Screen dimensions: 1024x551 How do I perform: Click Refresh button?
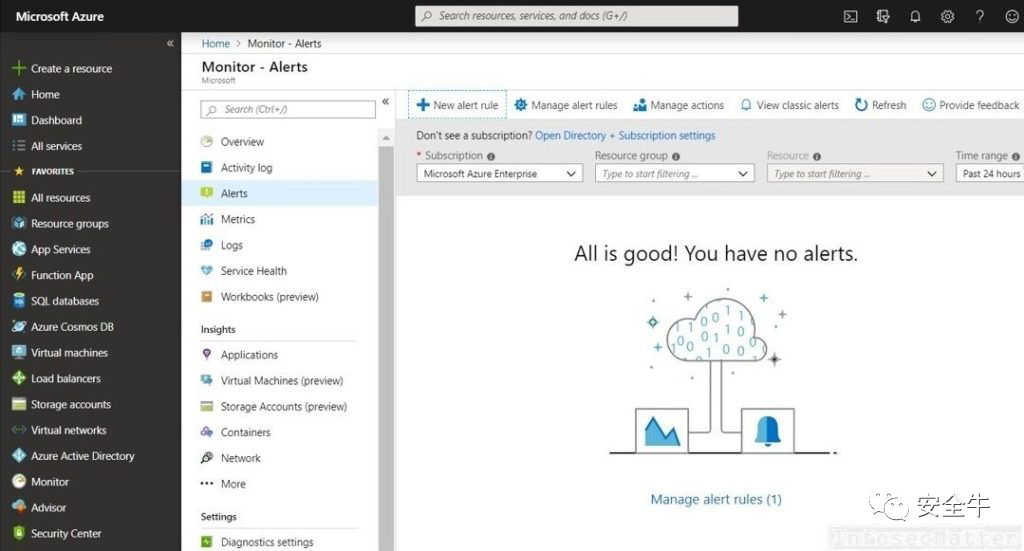[x=880, y=104]
